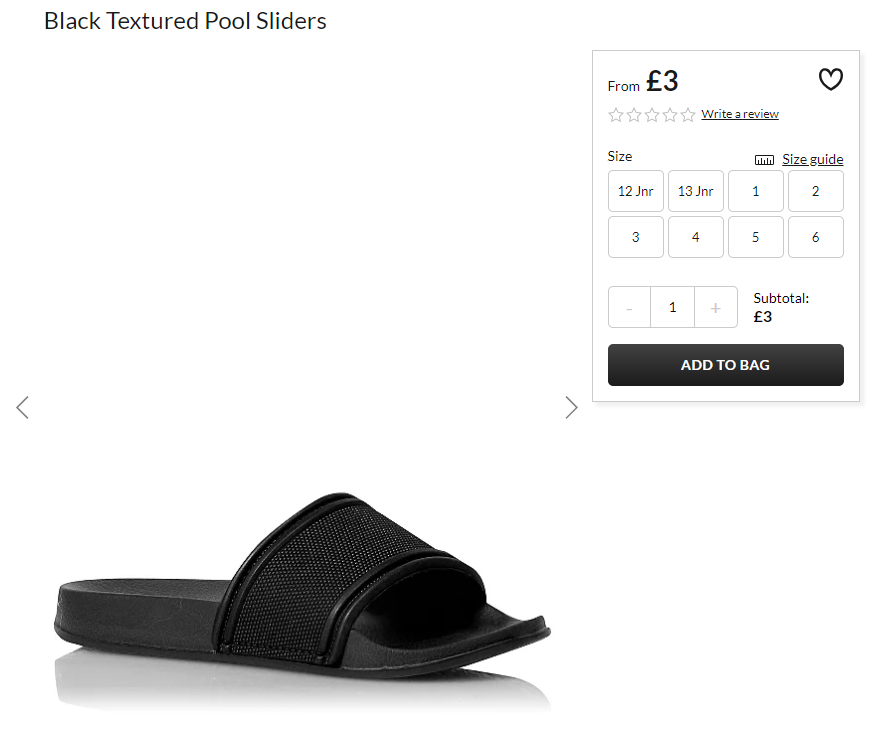This screenshot has height=733, width=885.
Task: Choose size 2 option
Action: pos(816,191)
